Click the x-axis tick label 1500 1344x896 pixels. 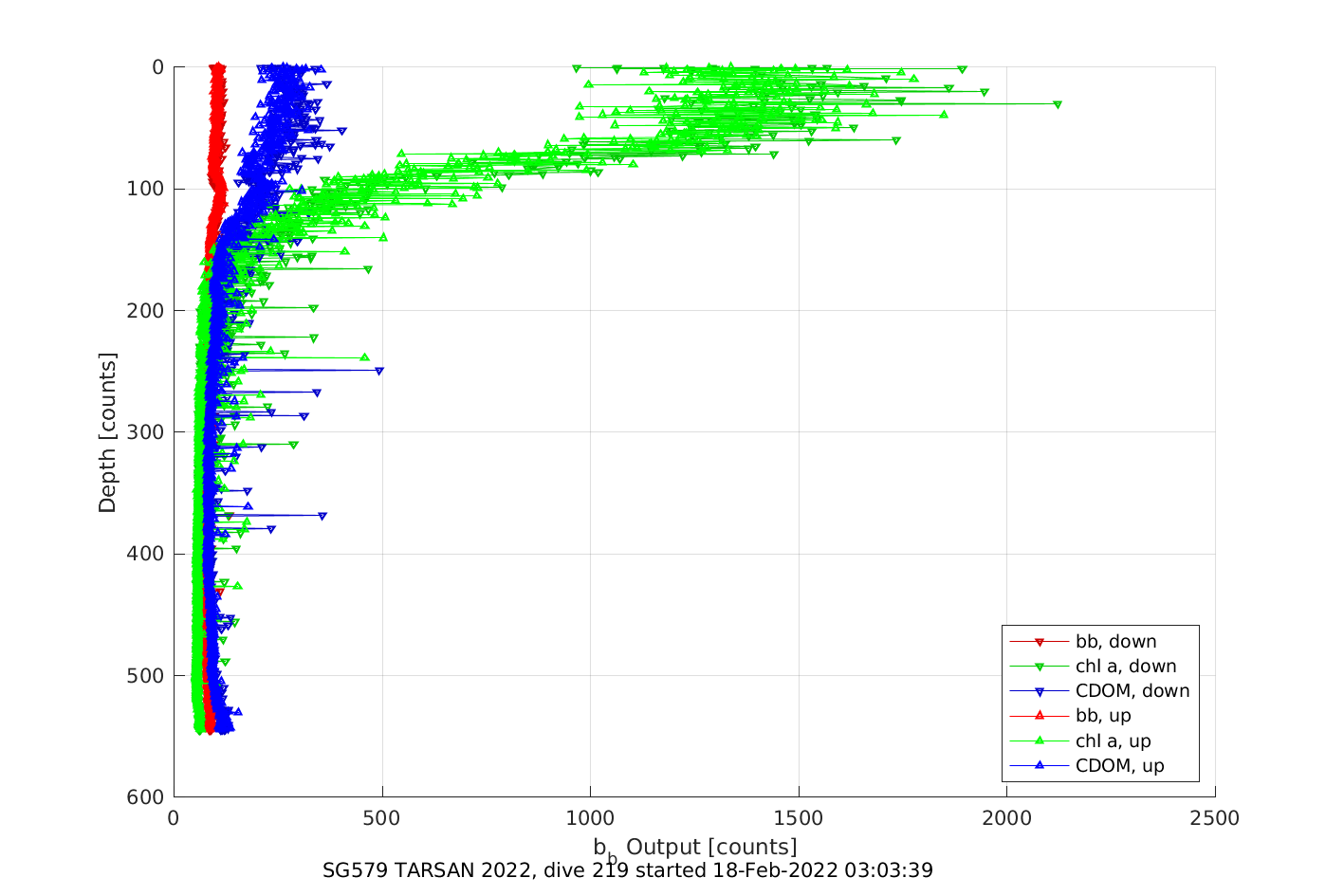click(799, 818)
